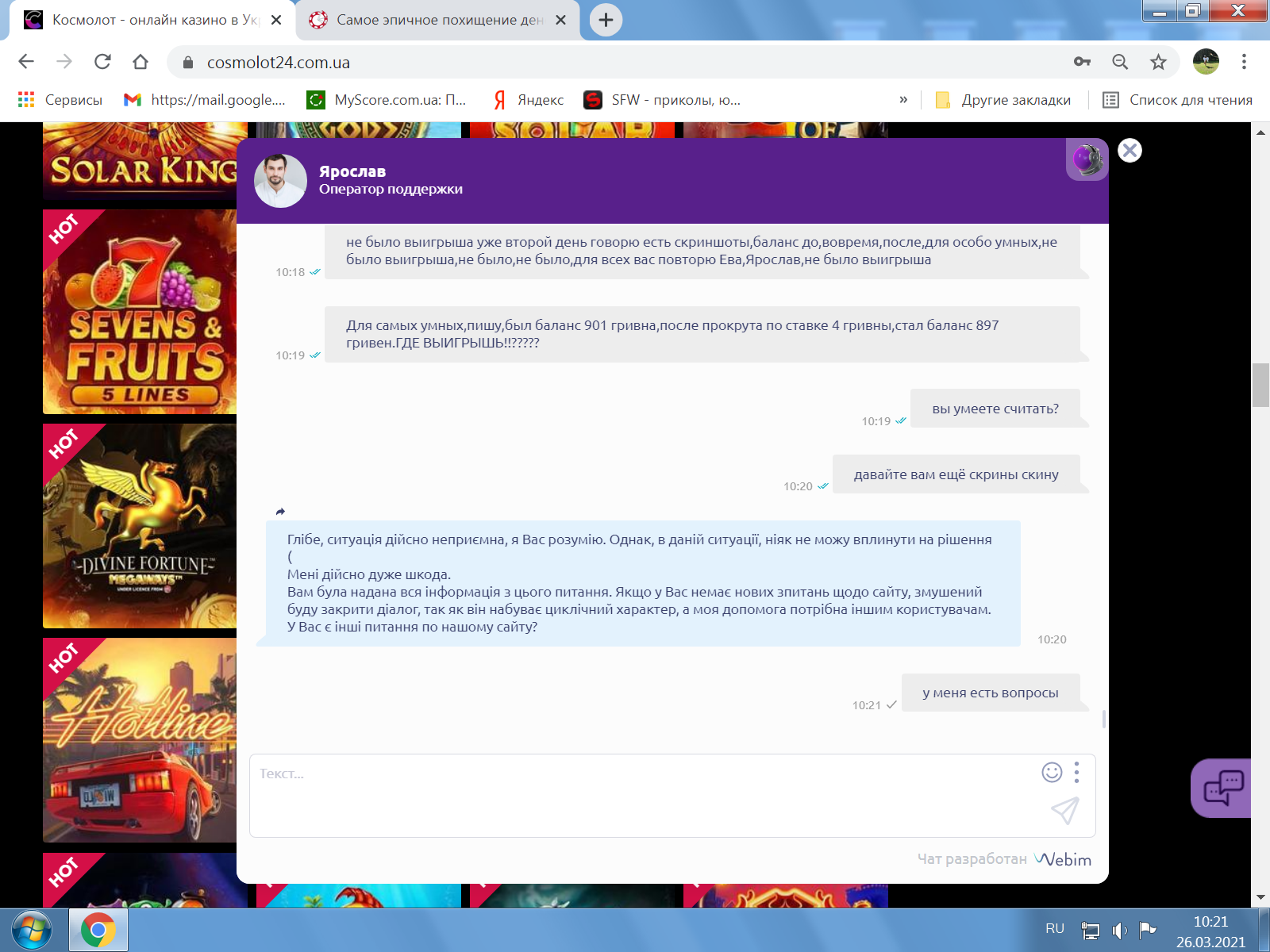Open the emoji picker in chat
The height and width of the screenshot is (952, 1270).
click(x=1052, y=772)
